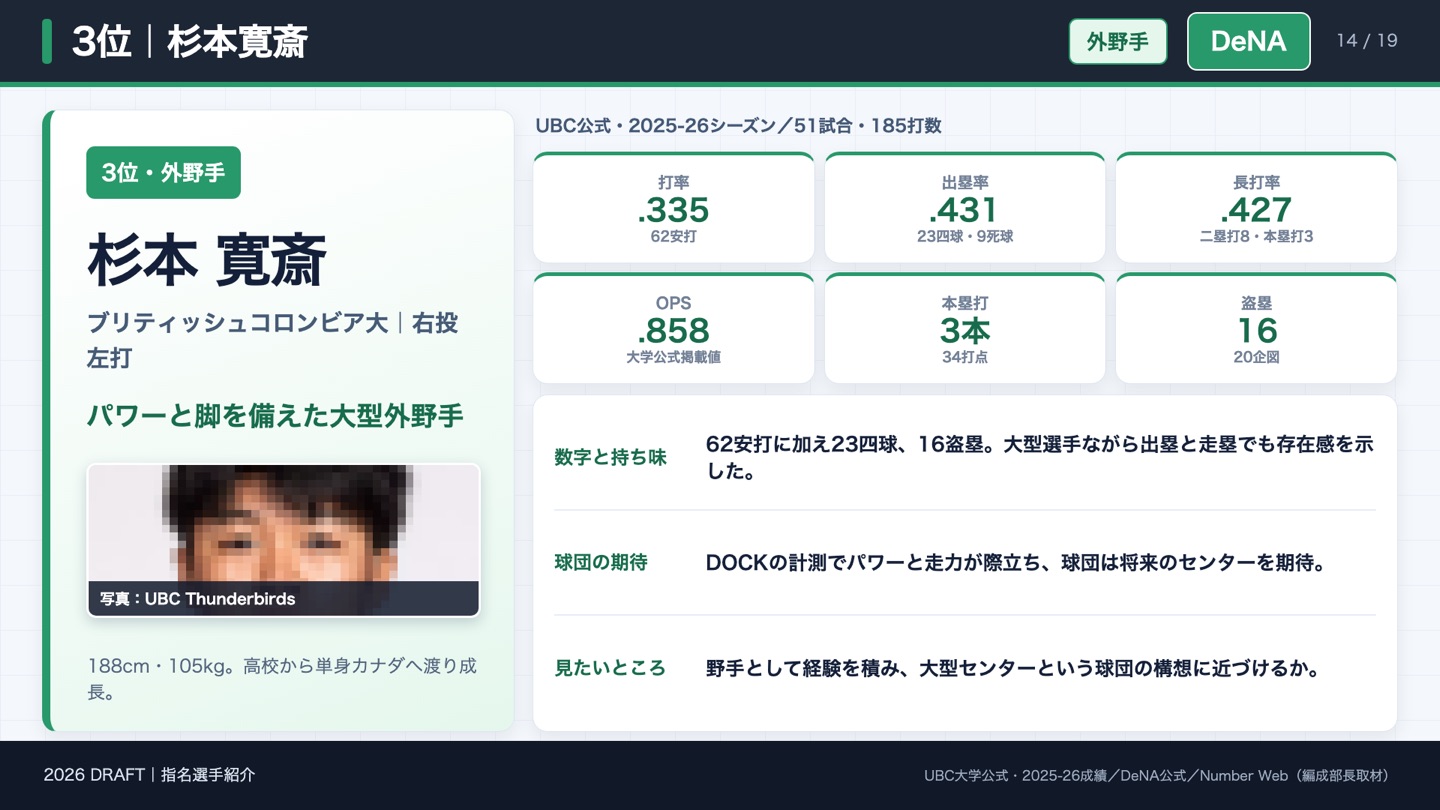Click the OPS .858 stat card
1440x810 pixels.
click(x=673, y=328)
